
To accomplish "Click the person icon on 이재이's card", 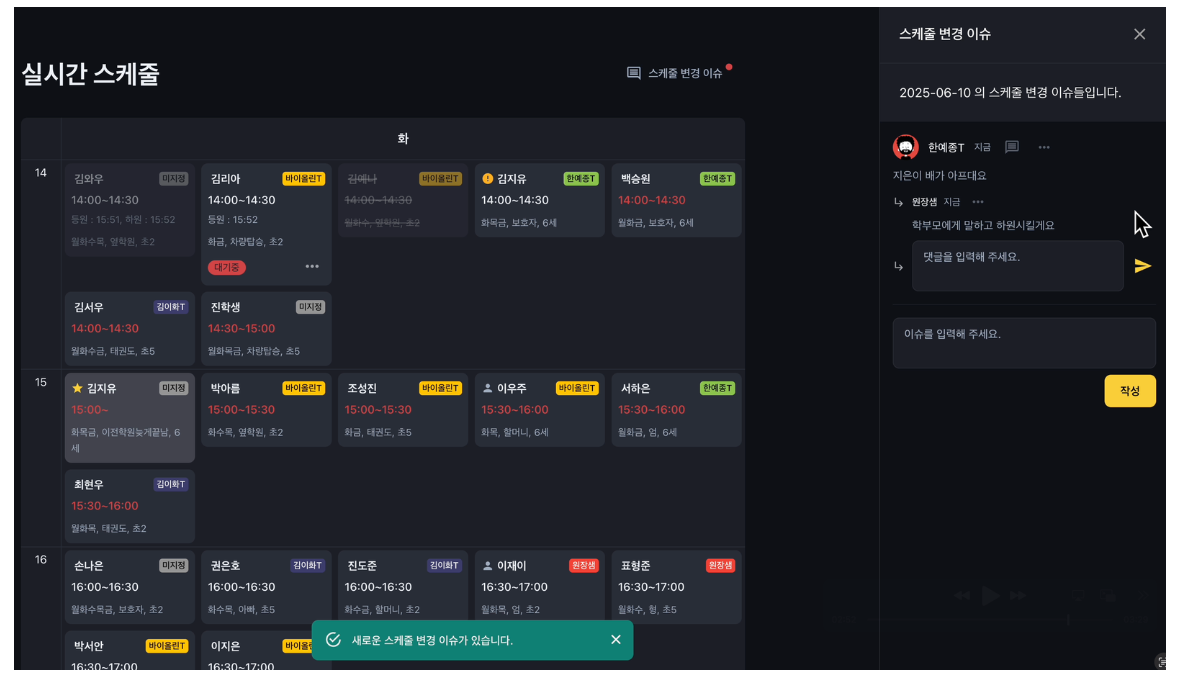I will (x=487, y=566).
